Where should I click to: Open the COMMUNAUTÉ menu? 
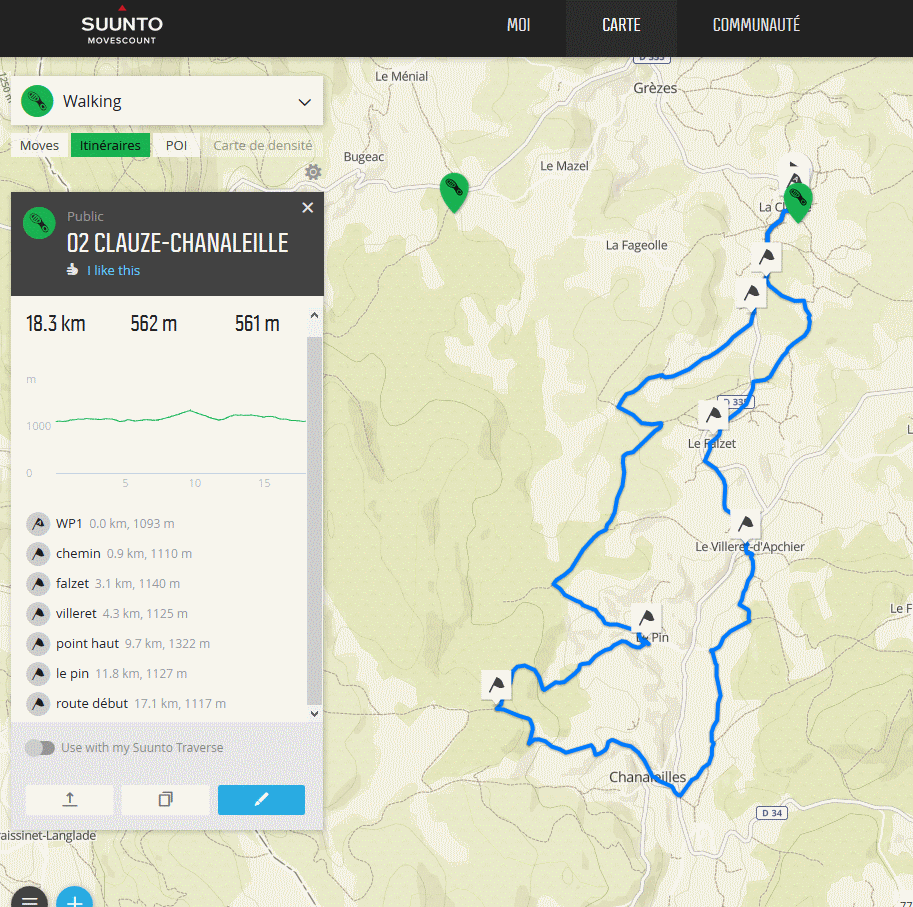tap(756, 25)
